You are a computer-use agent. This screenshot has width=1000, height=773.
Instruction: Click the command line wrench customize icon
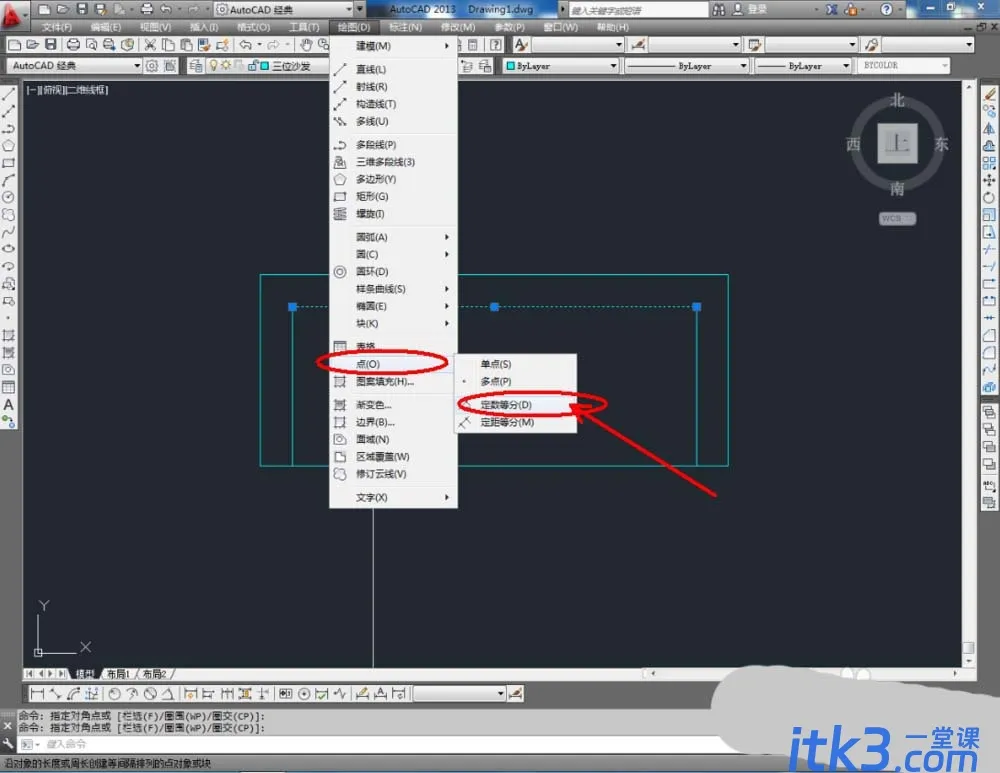[x=8, y=744]
